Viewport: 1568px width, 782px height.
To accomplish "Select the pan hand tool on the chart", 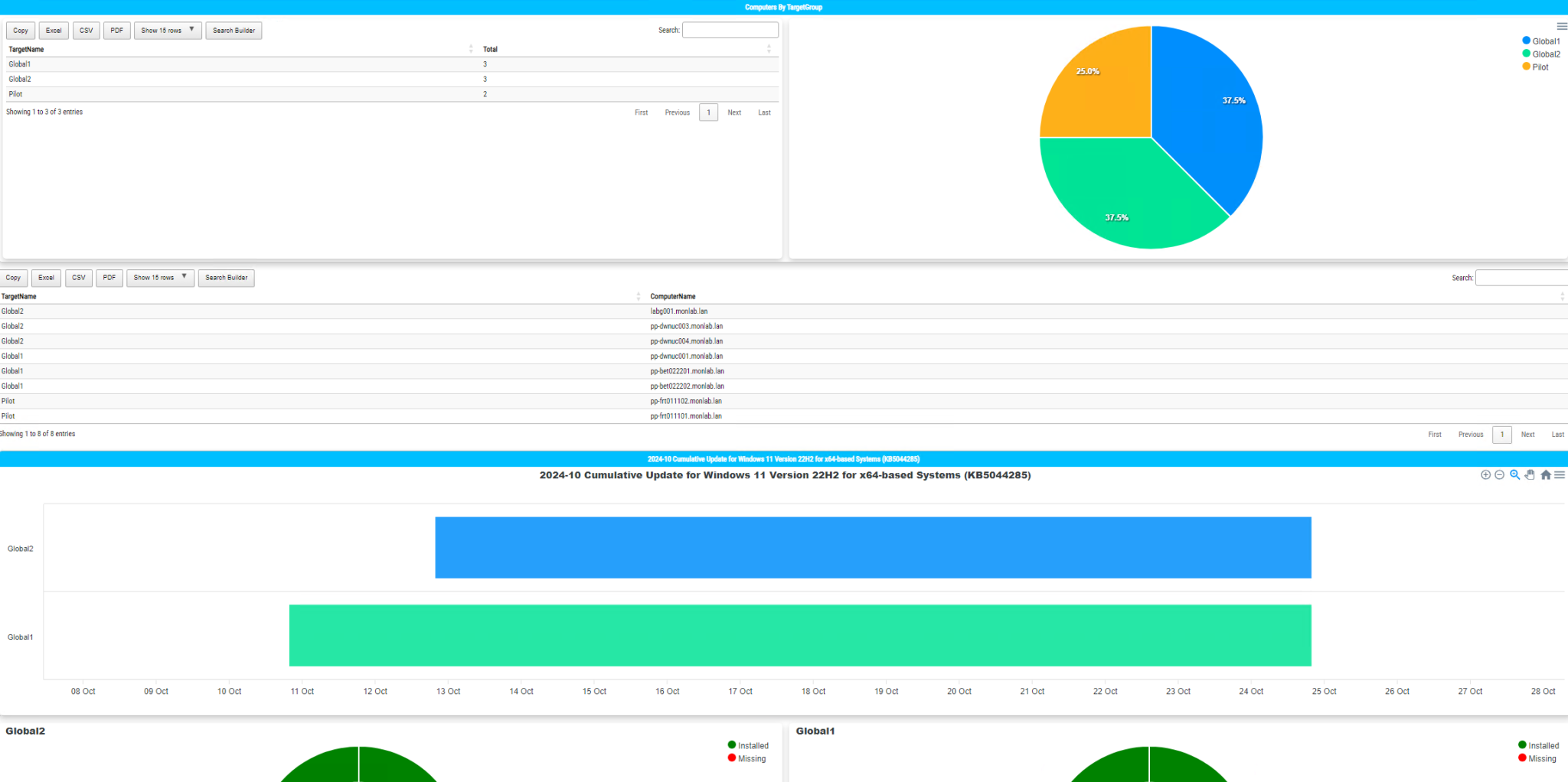I will [x=1530, y=474].
